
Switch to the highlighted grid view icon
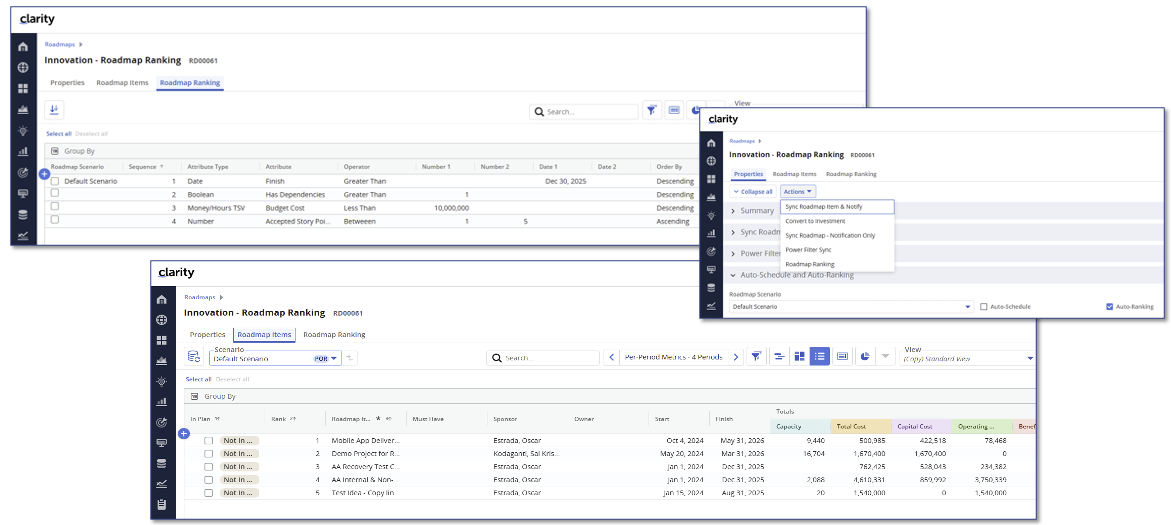819,357
